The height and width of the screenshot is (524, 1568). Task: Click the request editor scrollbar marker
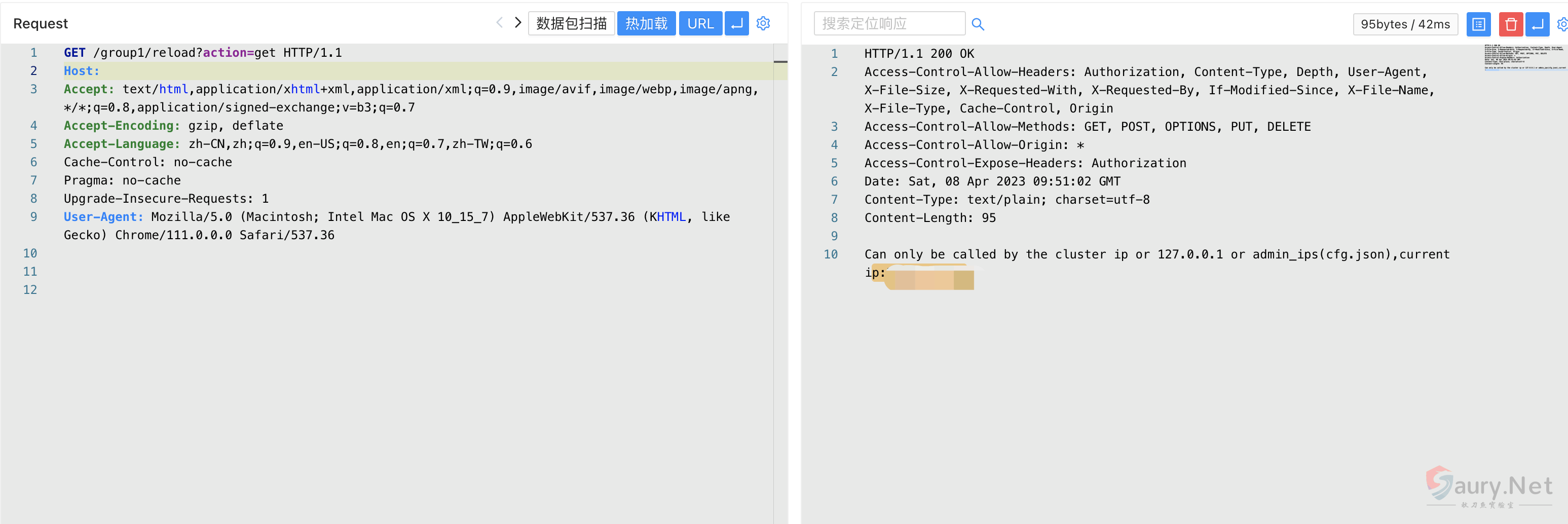780,62
